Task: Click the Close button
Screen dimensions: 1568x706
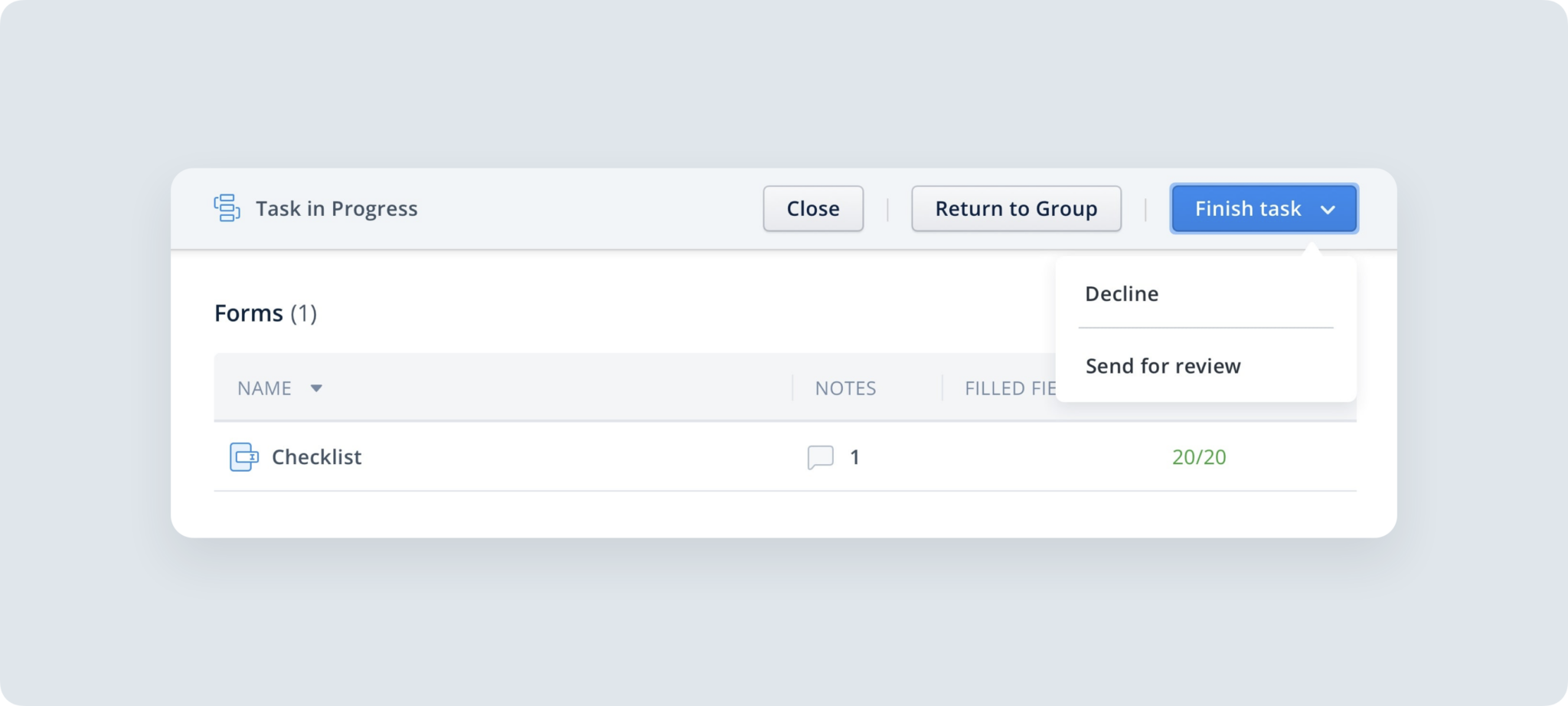Action: coord(813,208)
